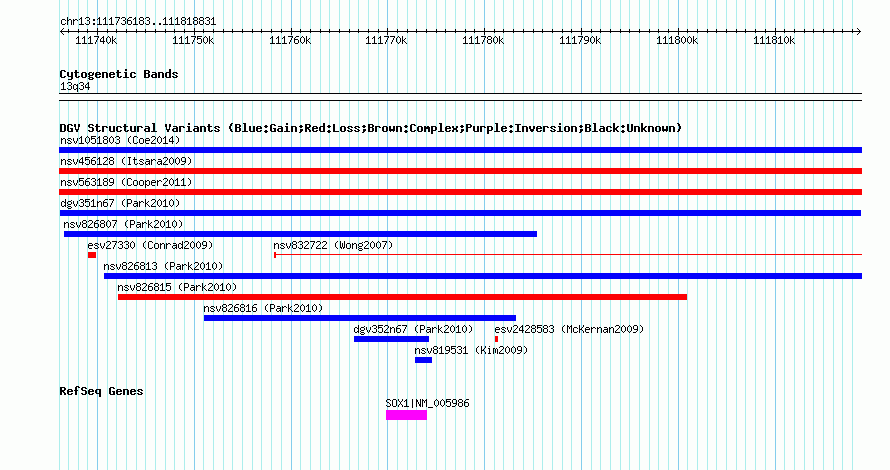Screen dimensions: 890x470
Task: Click the nsv819531 (Kim2009) blue block
Action: tap(423, 360)
